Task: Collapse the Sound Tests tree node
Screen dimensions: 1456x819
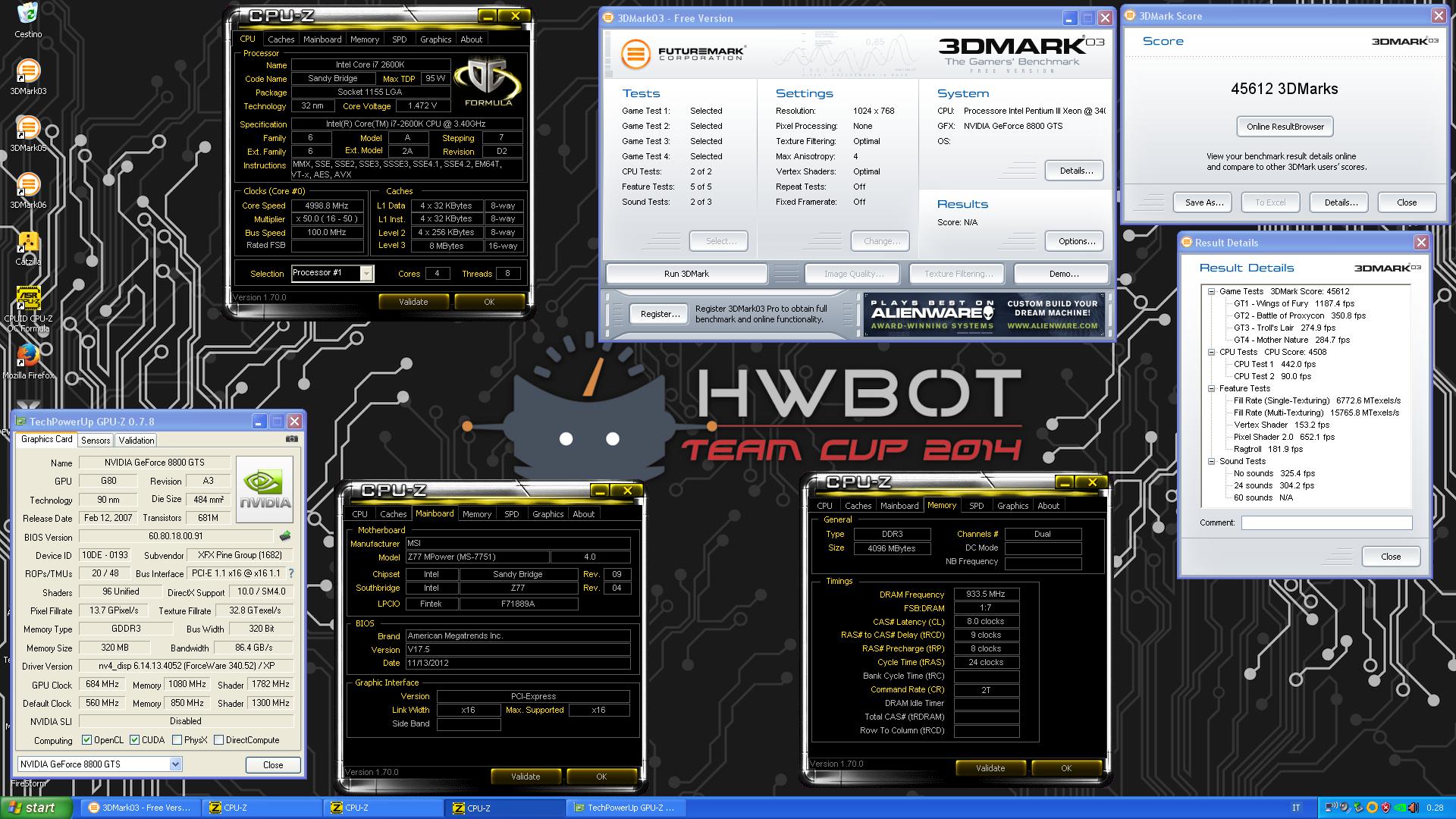Action: coord(1212,461)
